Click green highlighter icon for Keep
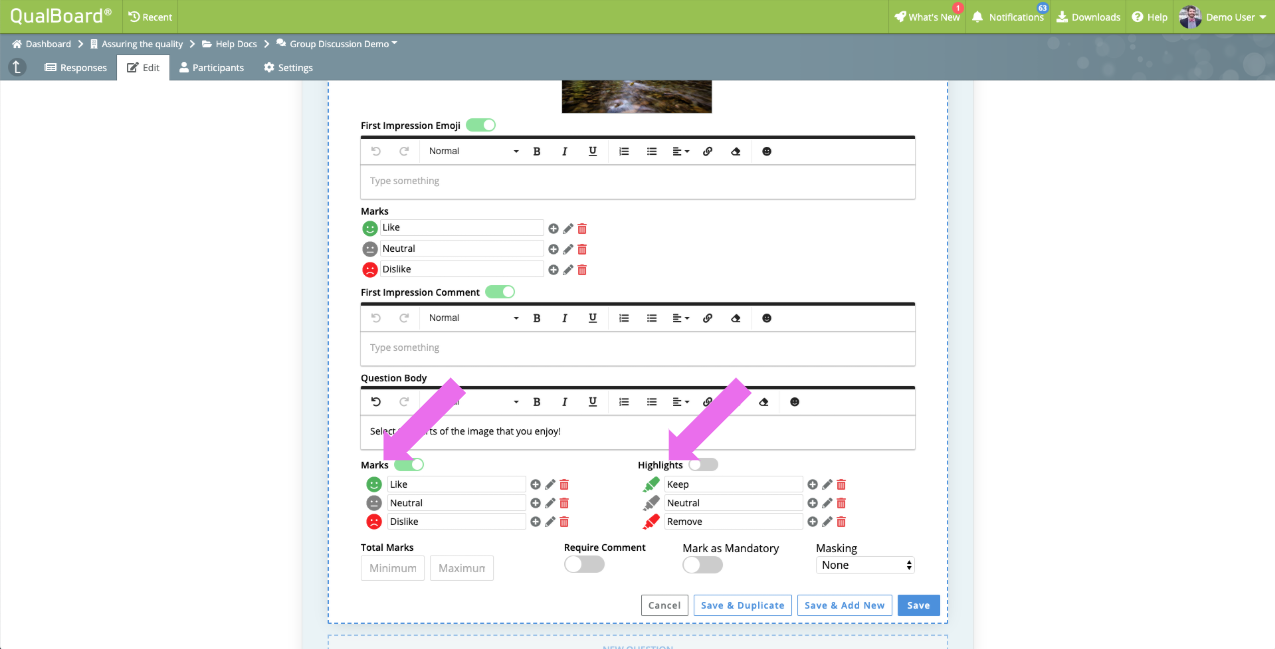Image resolution: width=1275 pixels, height=649 pixels. pos(651,484)
